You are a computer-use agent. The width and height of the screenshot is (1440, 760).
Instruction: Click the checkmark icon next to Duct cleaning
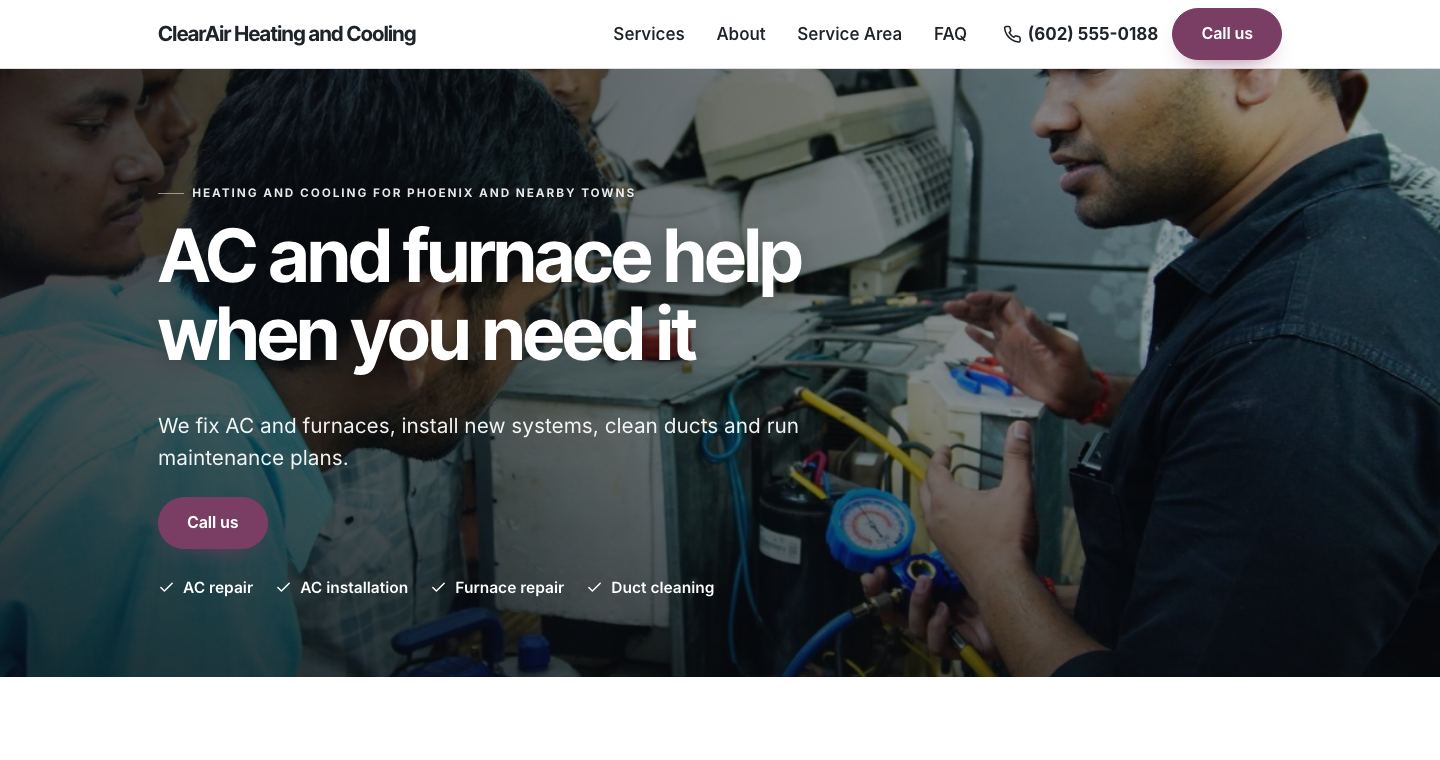[594, 587]
